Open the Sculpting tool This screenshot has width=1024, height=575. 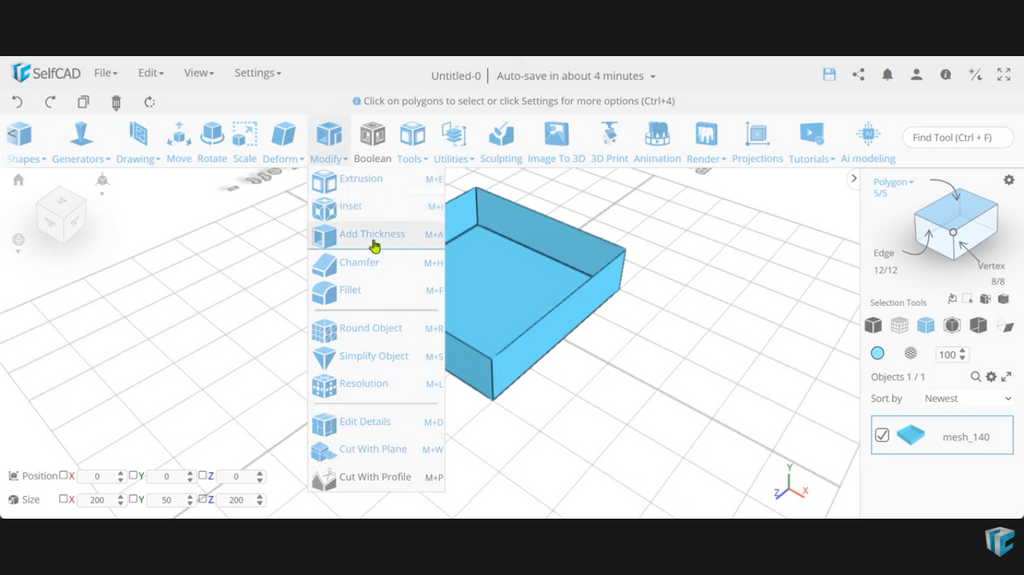click(x=501, y=142)
